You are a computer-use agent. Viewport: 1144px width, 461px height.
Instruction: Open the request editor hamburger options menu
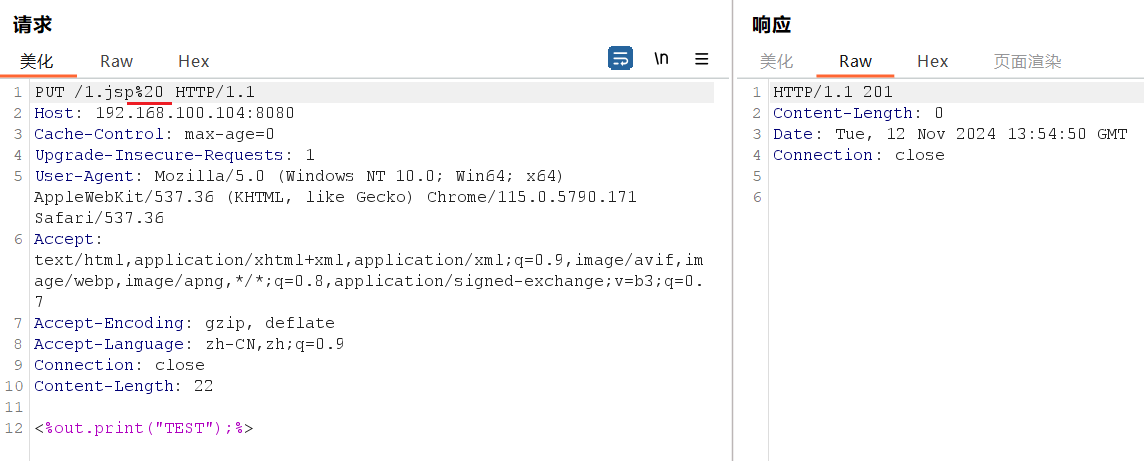coord(702,58)
